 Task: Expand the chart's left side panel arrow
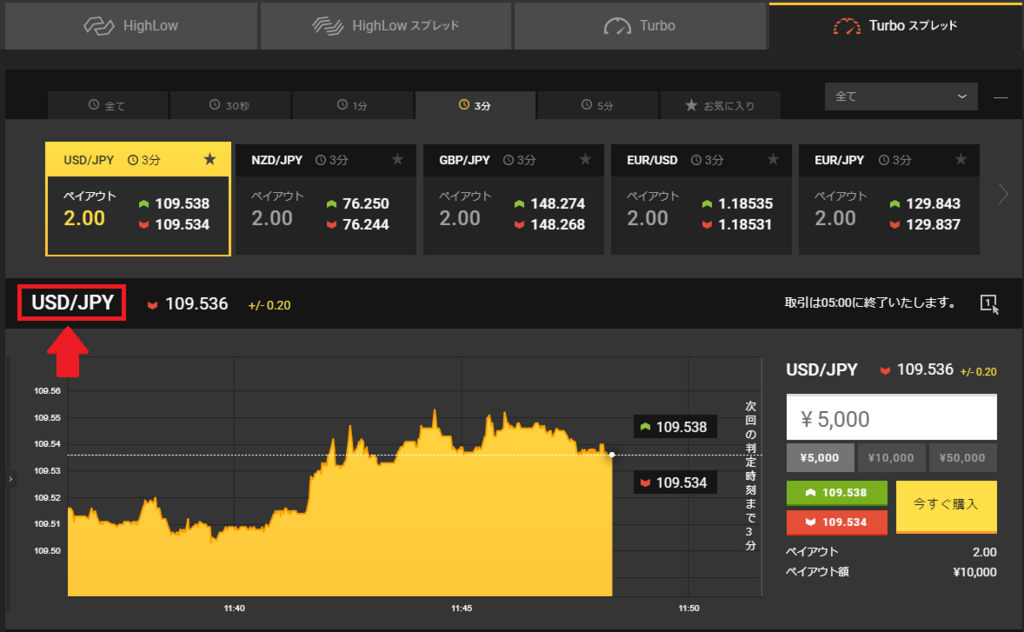tap(10, 479)
